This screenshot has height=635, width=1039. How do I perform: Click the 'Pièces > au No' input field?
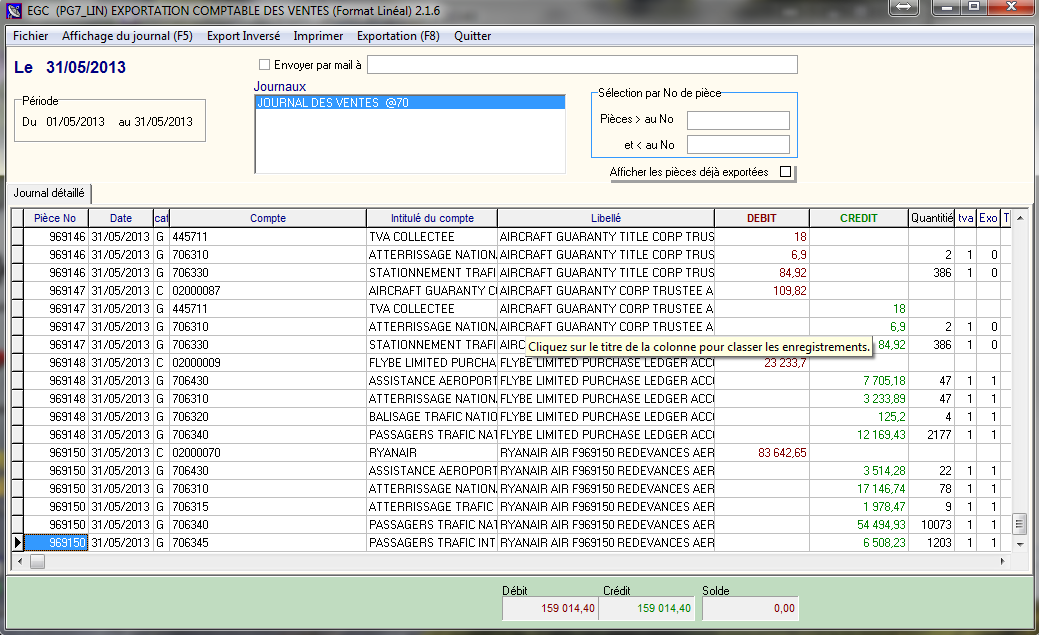pyautogui.click(x=738, y=120)
